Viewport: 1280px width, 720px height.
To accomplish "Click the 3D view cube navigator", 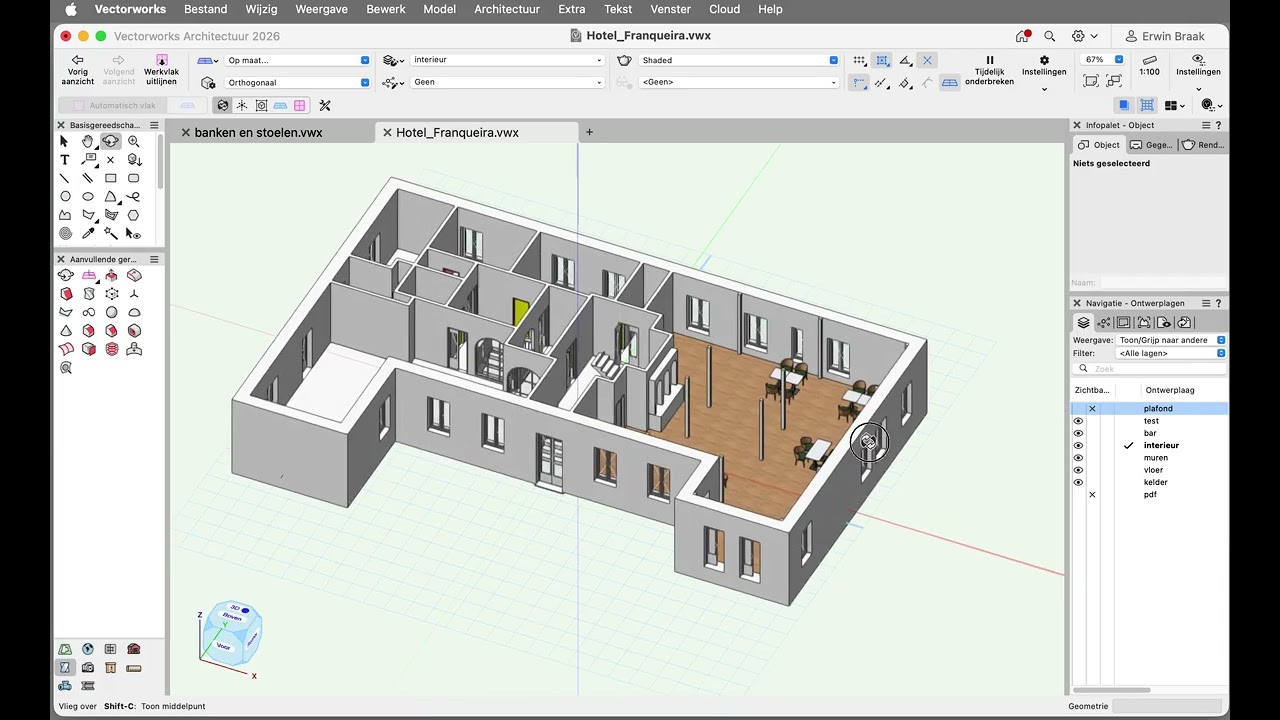I will click(x=231, y=631).
